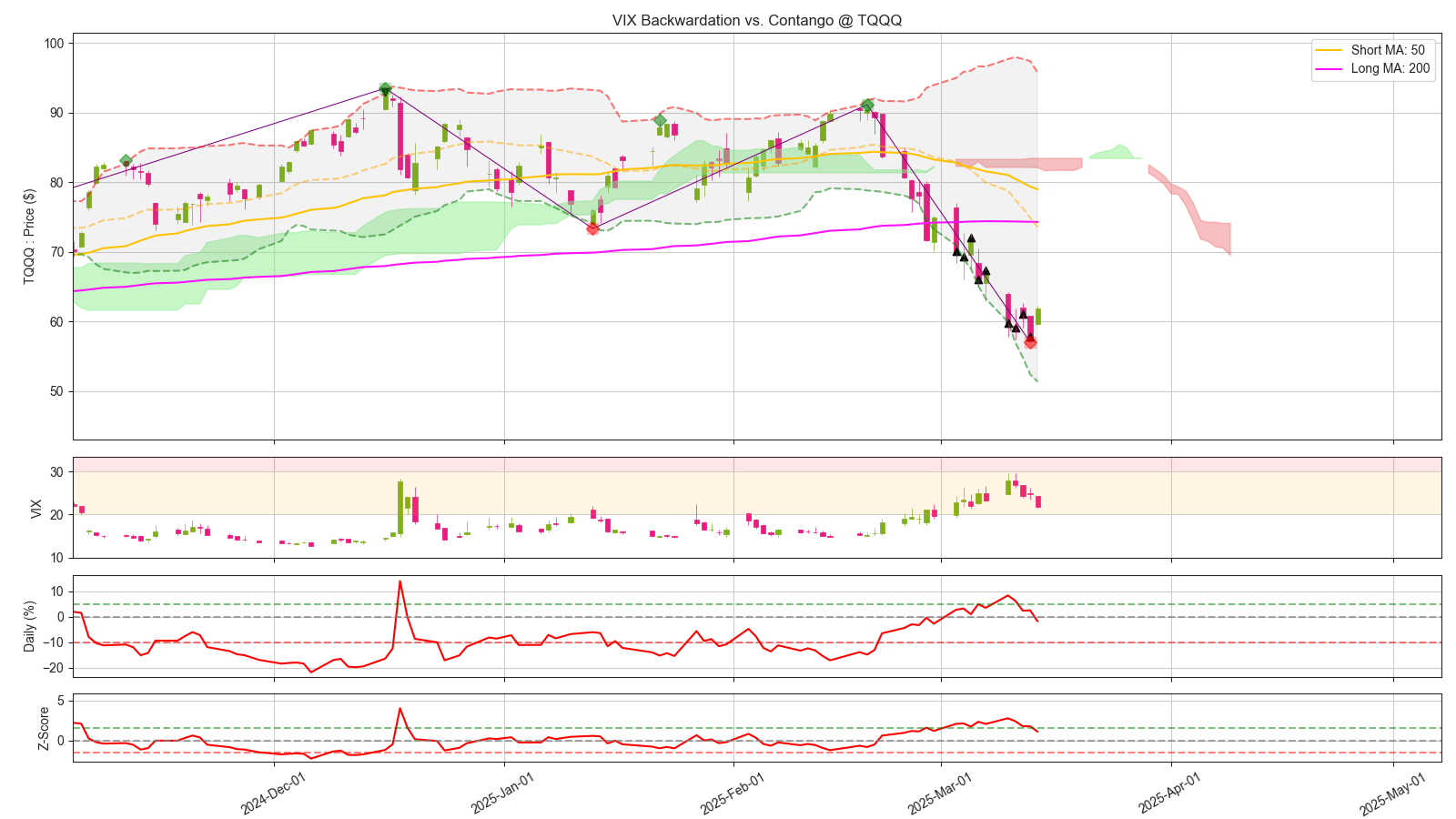This screenshot has height=819, width=1456.
Task: Click the red diamond marker at mid-March low
Action: coord(1030,342)
